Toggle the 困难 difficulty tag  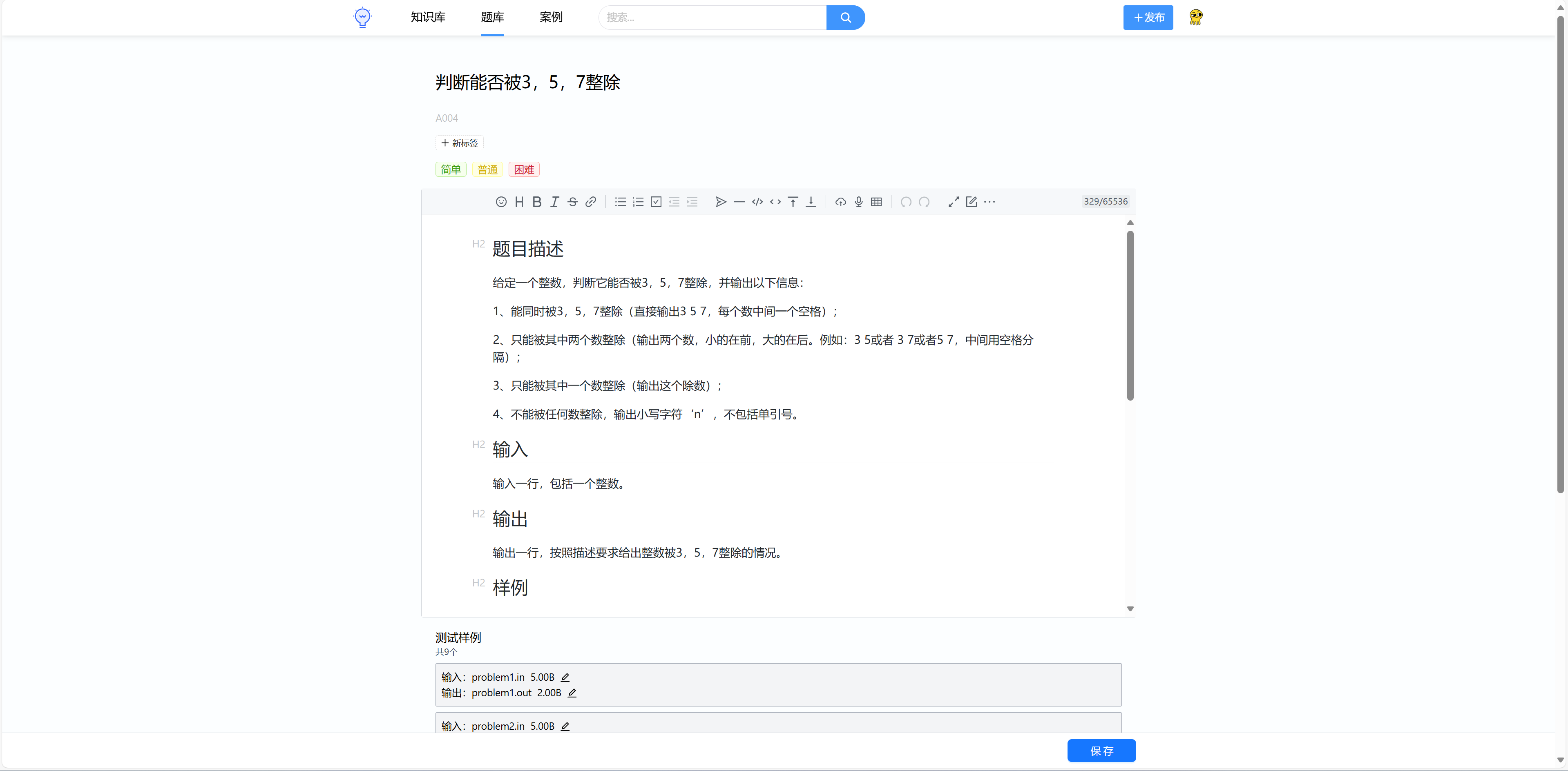click(x=523, y=169)
